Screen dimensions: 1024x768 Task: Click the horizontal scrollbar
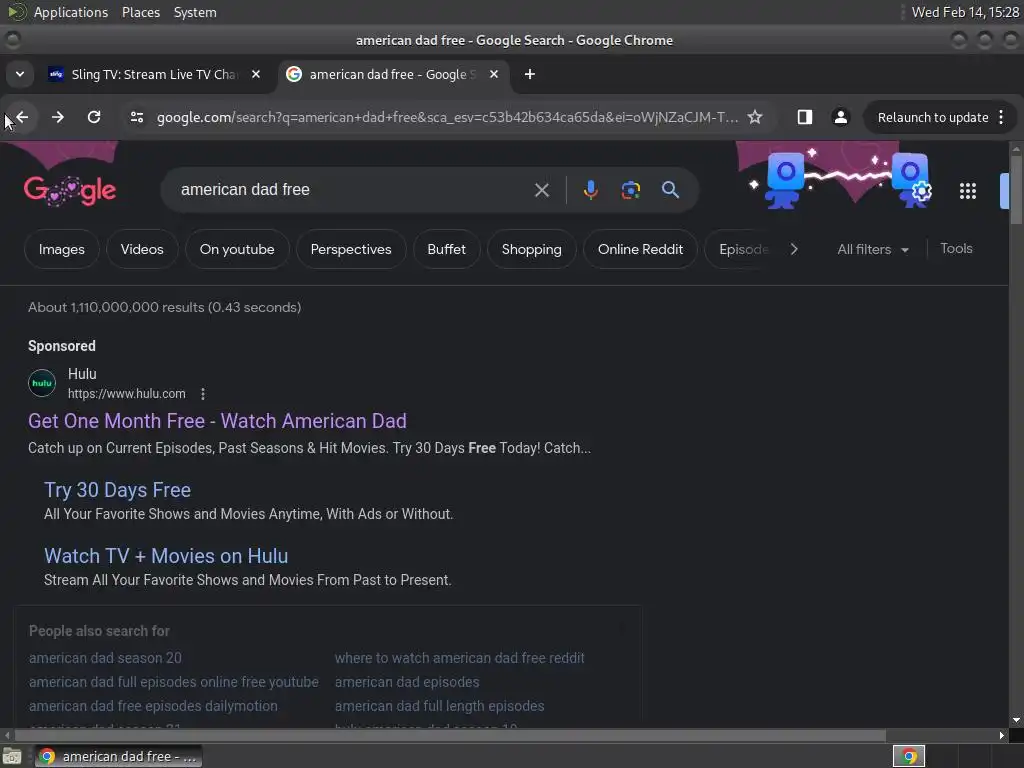click(x=449, y=735)
